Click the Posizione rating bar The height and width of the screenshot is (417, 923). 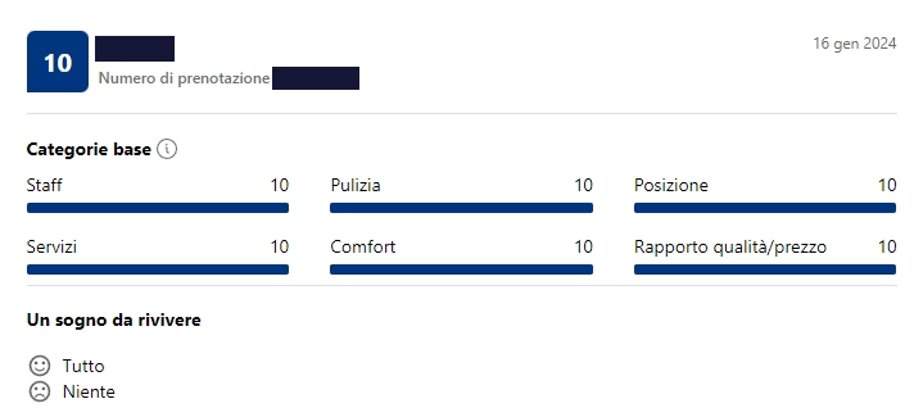[x=765, y=208]
